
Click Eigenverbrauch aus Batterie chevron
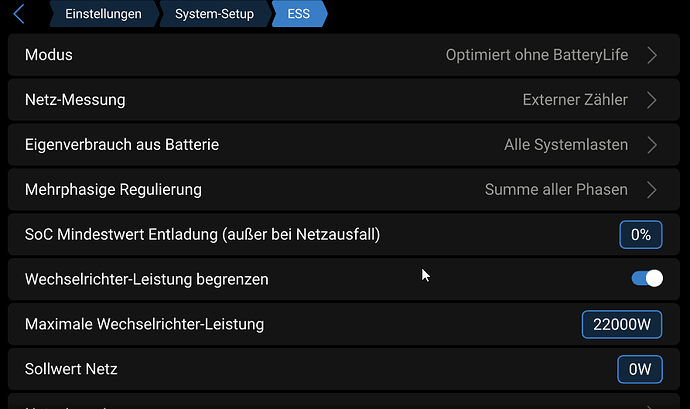click(x=652, y=145)
